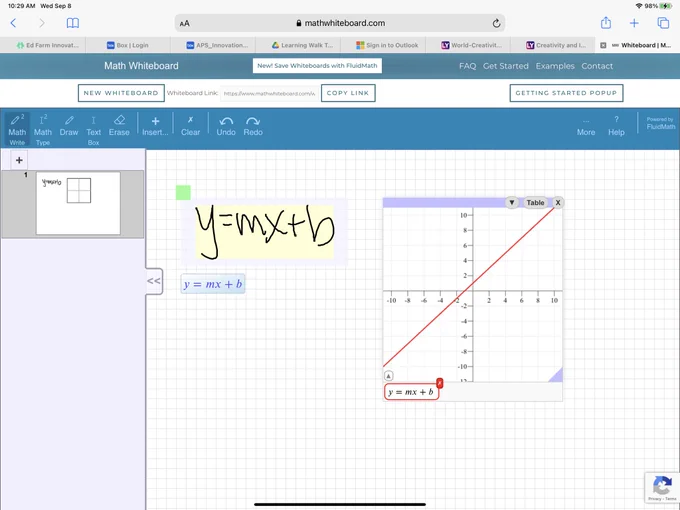Open the Insert menu
Viewport: 680px width, 510px height.
pyautogui.click(x=155, y=126)
